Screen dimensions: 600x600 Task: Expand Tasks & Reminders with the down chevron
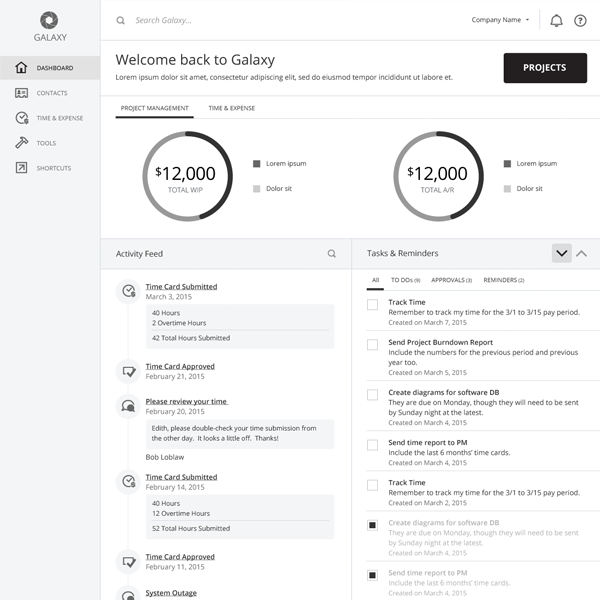561,253
